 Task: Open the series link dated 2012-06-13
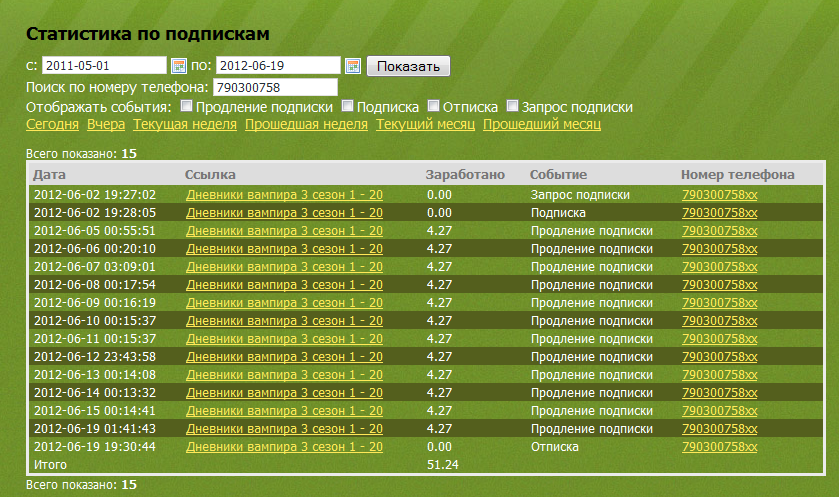click(x=284, y=374)
